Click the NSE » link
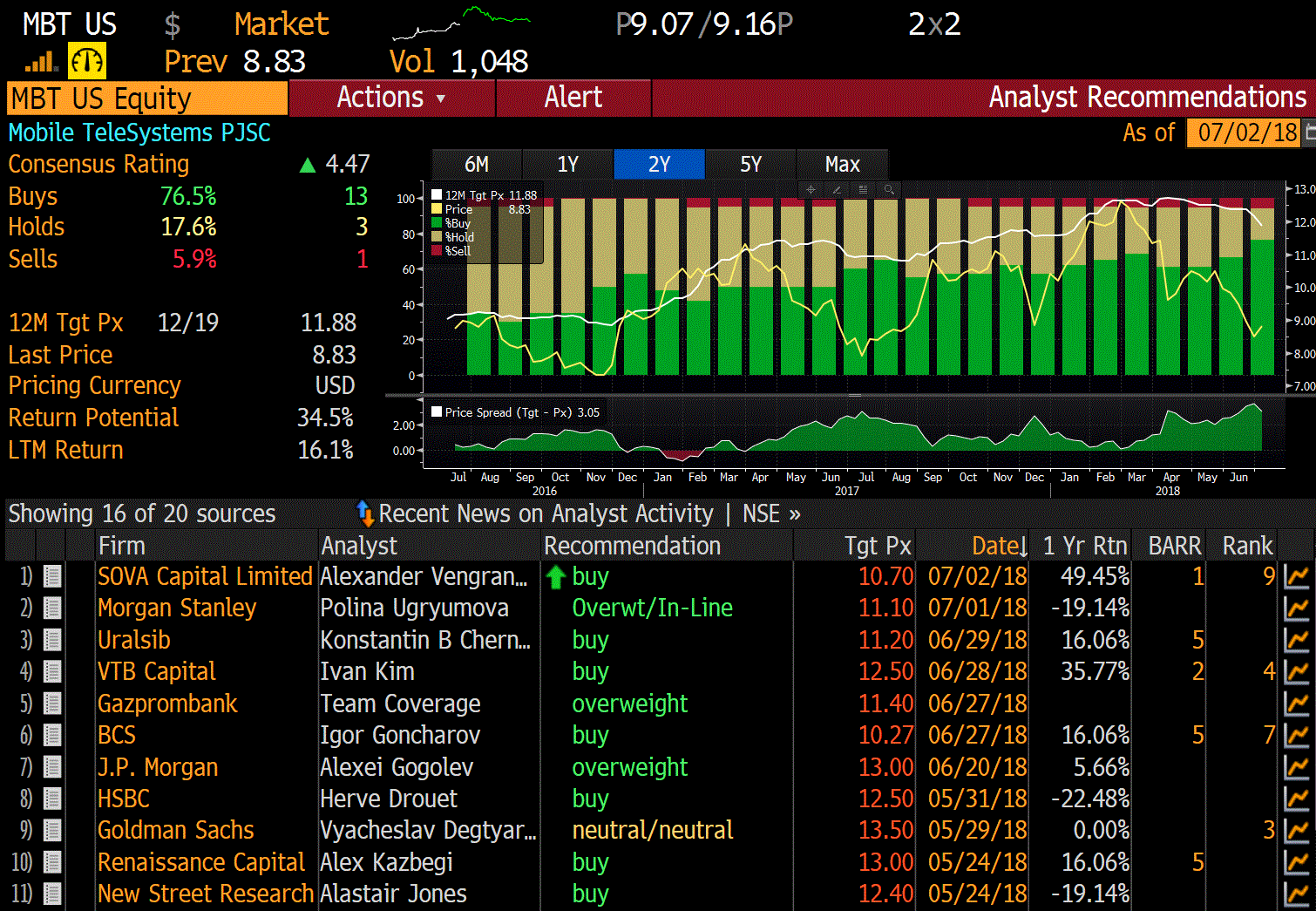Image resolution: width=1316 pixels, height=911 pixels. pyautogui.click(x=771, y=514)
